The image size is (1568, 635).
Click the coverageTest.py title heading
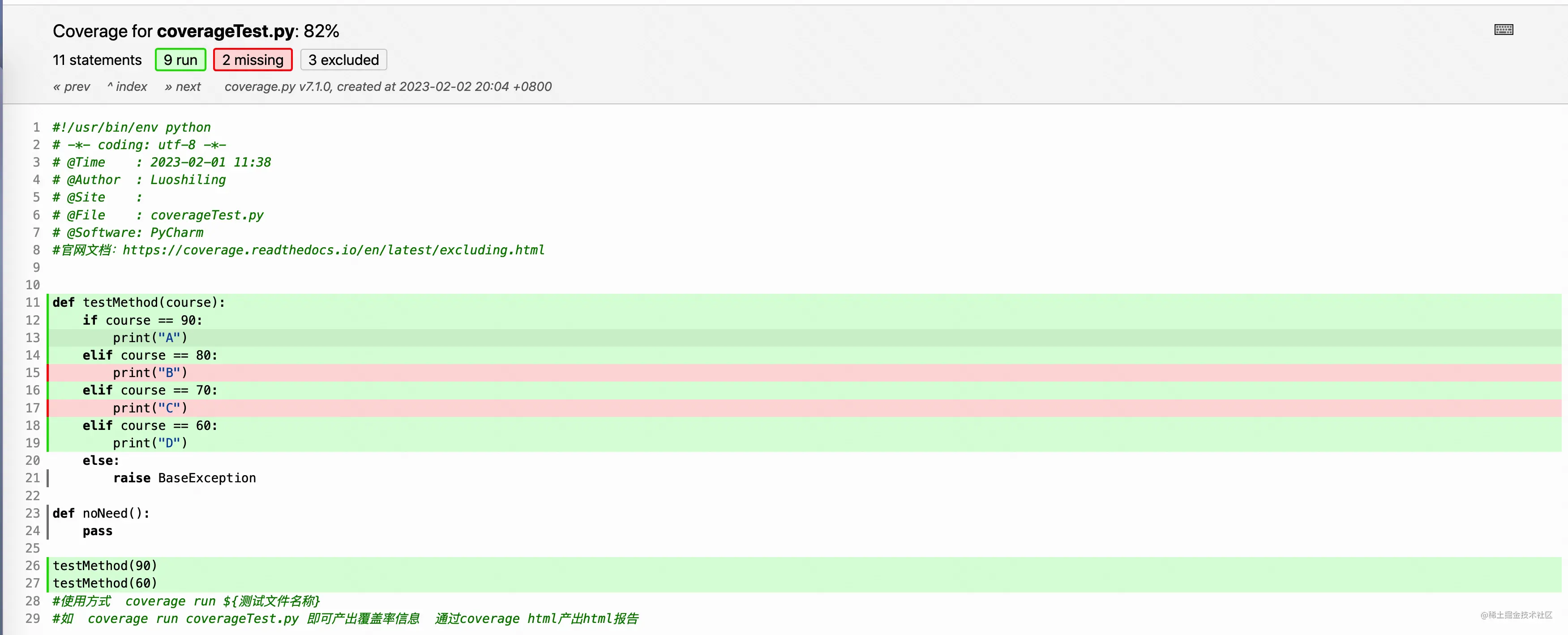225,31
